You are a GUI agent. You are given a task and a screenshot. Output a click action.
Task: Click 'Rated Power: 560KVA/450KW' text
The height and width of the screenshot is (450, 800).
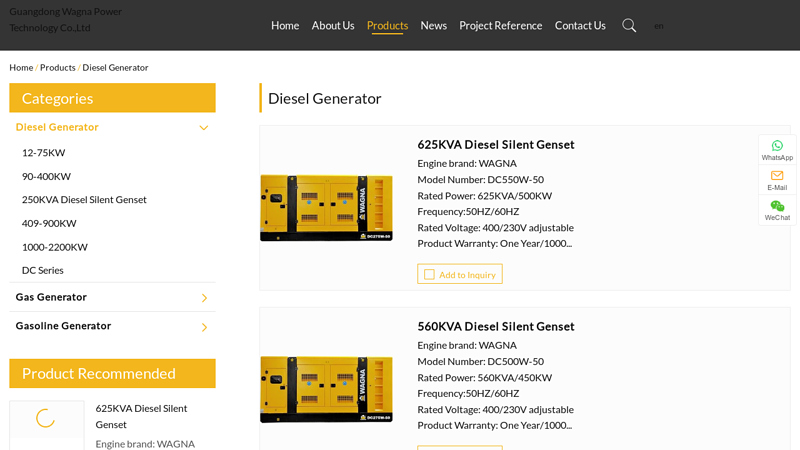click(x=485, y=378)
